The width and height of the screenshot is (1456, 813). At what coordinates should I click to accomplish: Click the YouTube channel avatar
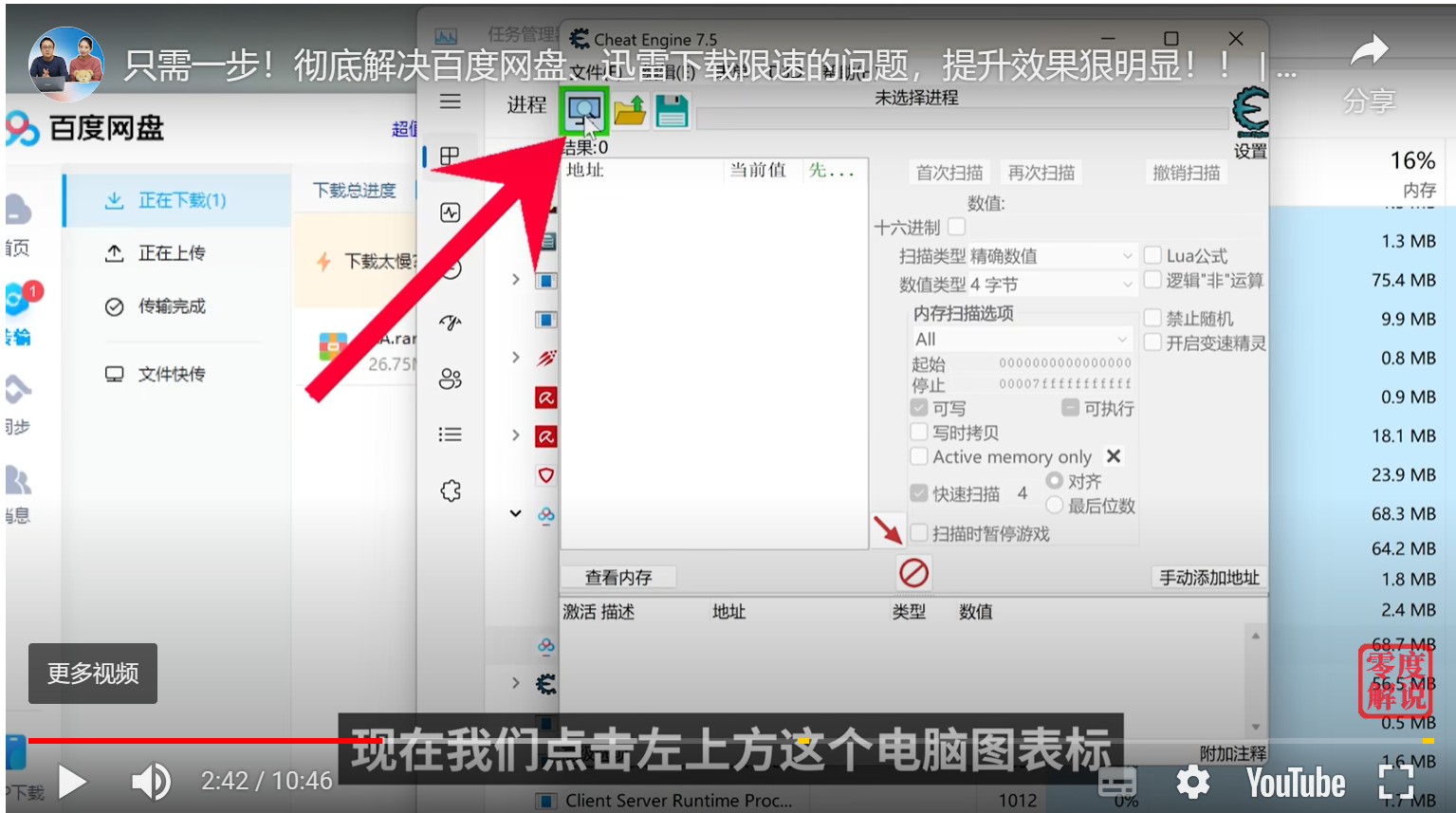65,65
